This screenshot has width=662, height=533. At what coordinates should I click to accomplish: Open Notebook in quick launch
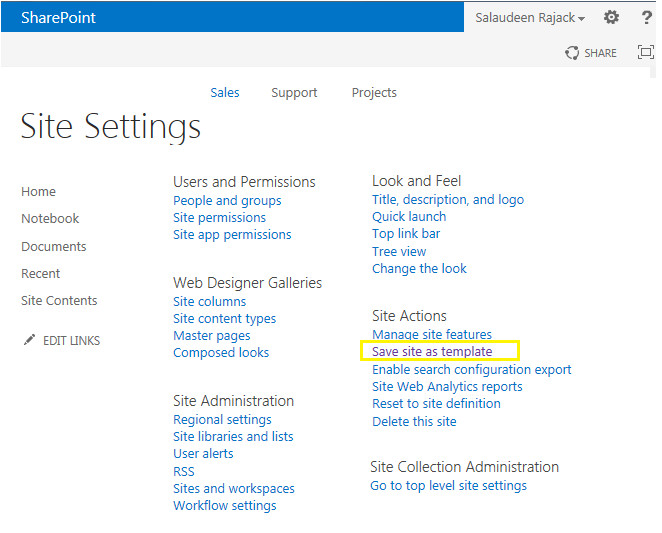50,219
